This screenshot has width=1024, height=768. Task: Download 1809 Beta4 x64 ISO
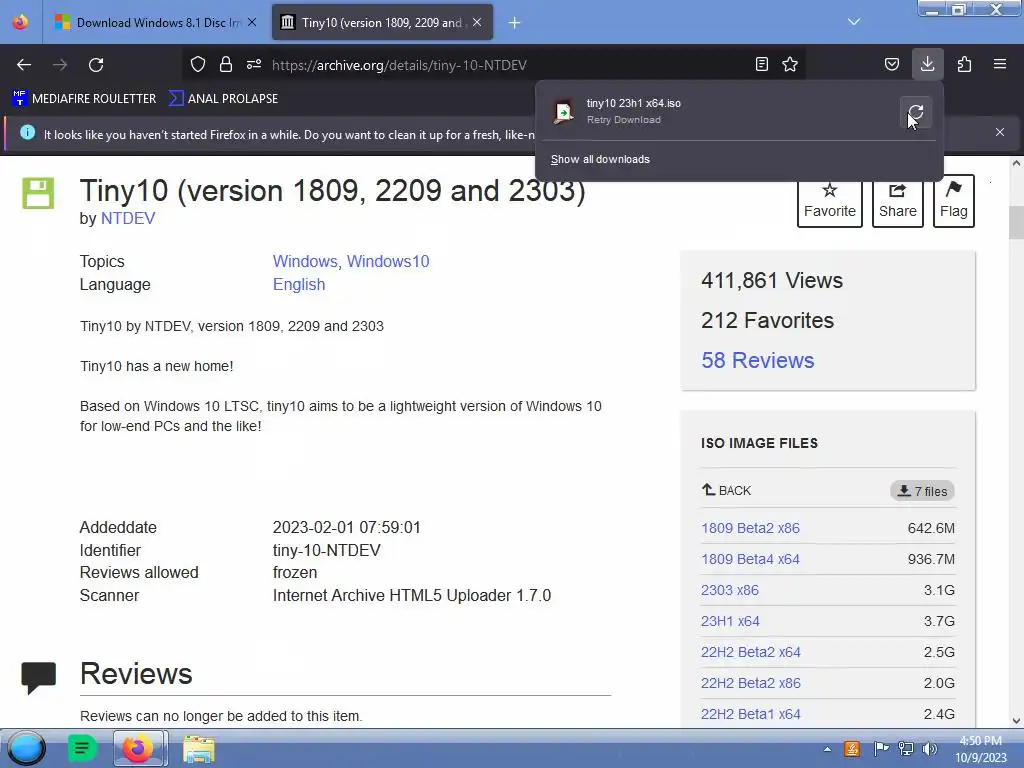pos(750,559)
